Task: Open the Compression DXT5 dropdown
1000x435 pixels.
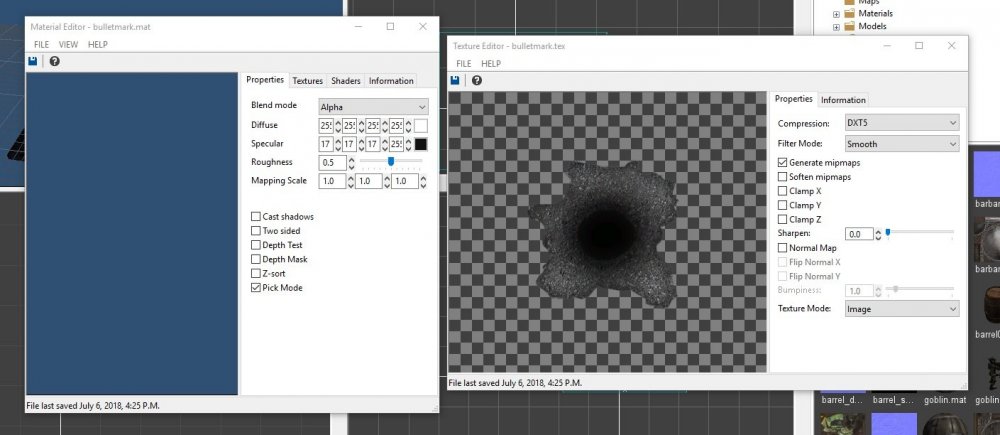Action: (x=901, y=123)
